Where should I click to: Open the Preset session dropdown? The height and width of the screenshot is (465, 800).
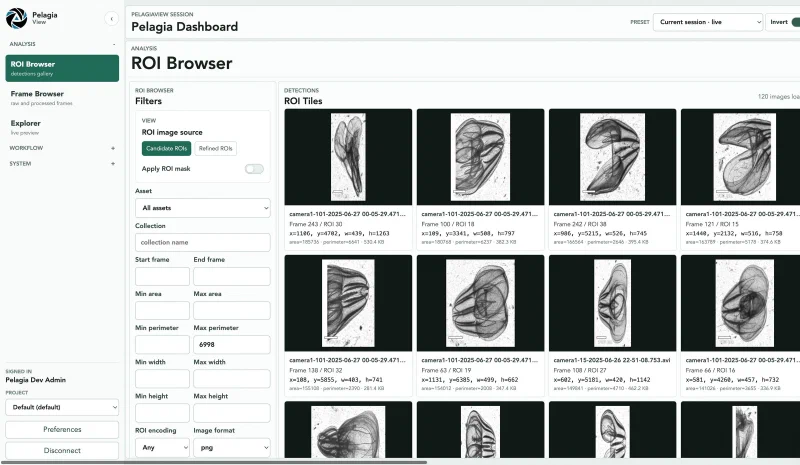click(708, 22)
